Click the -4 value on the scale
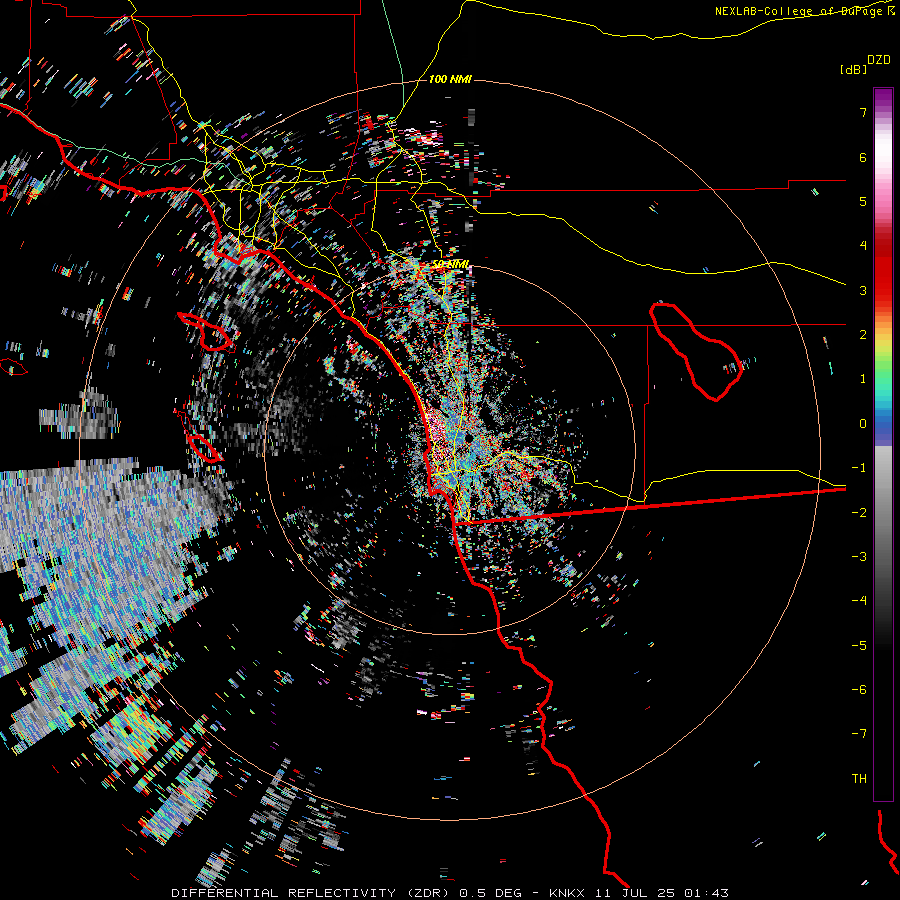The width and height of the screenshot is (900, 900). [x=859, y=601]
